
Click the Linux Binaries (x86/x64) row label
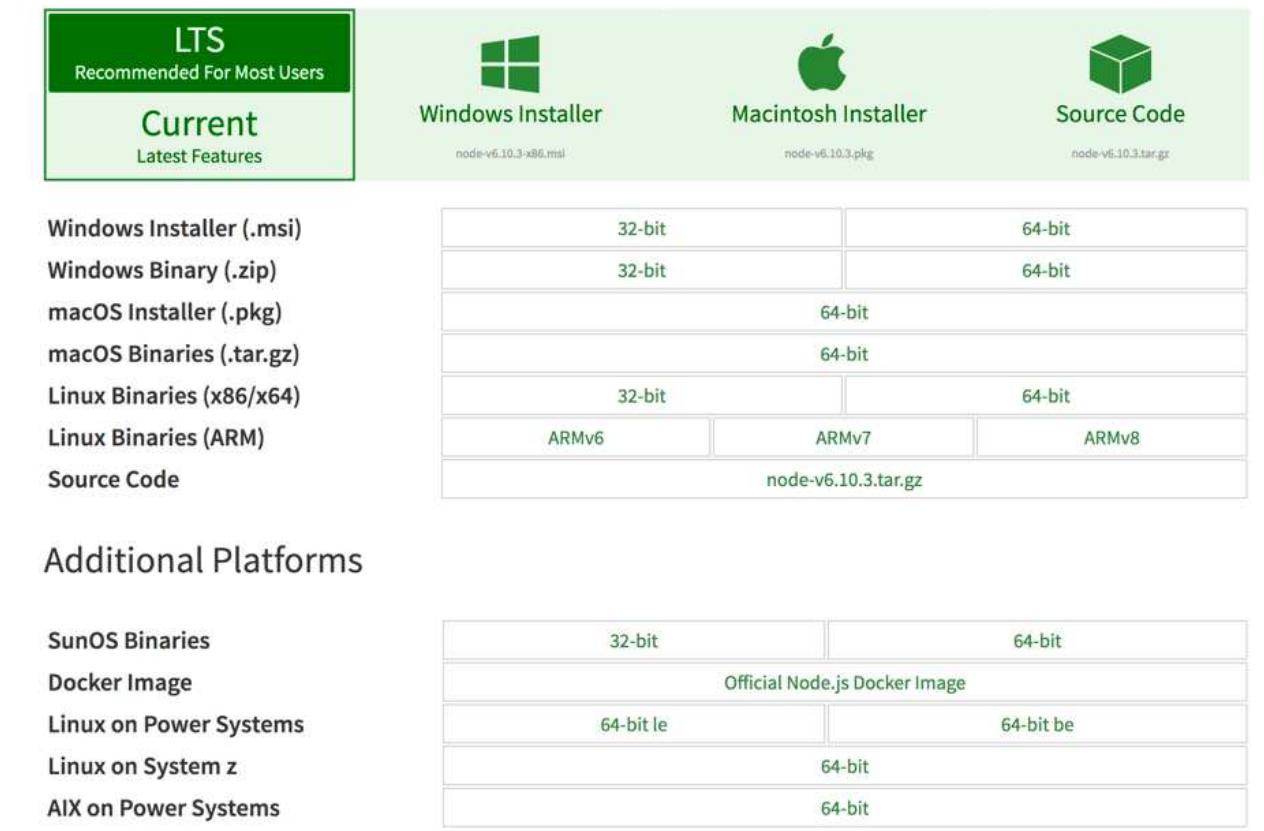pyautogui.click(x=174, y=396)
